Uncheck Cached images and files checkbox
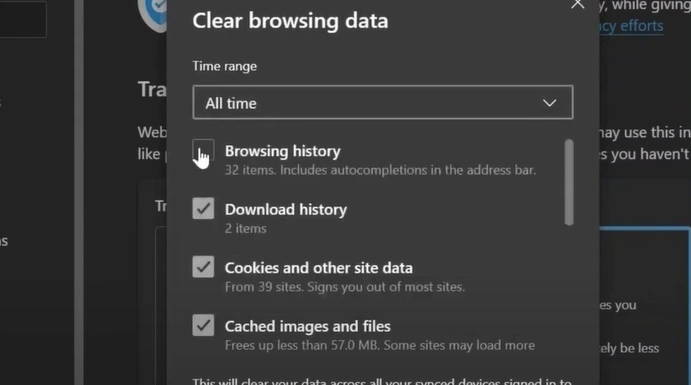 (x=203, y=325)
